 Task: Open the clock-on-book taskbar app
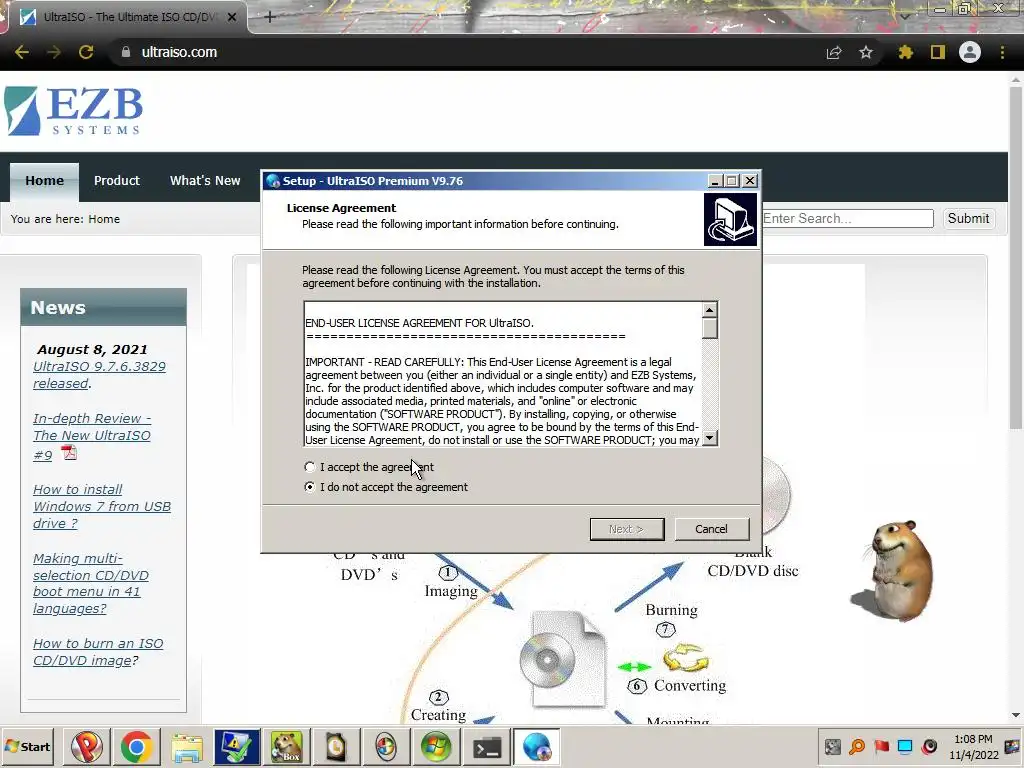(336, 747)
